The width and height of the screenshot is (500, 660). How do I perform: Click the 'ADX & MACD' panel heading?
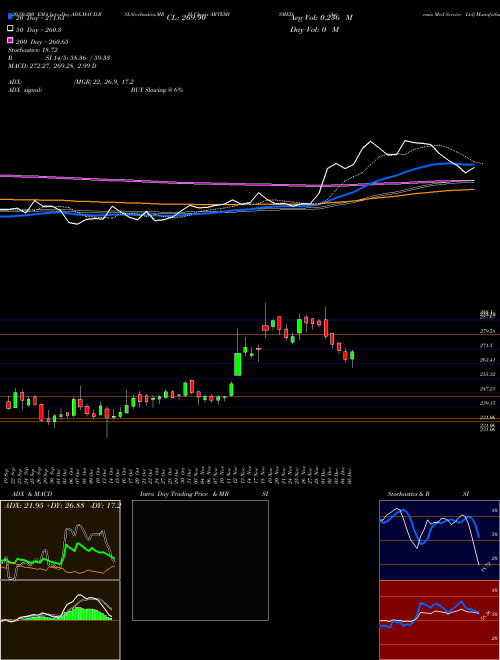[x=32, y=494]
